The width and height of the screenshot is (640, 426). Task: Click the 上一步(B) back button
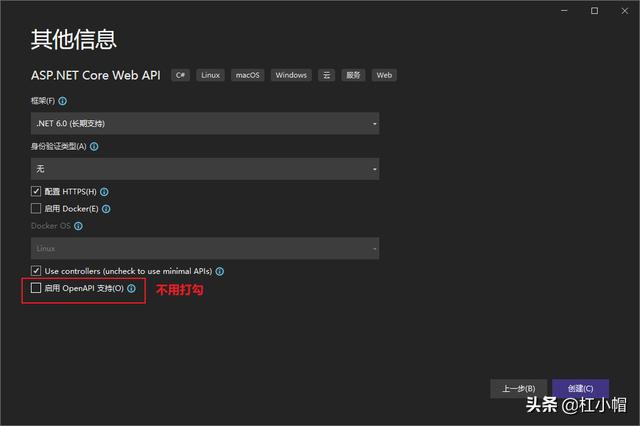(x=518, y=388)
